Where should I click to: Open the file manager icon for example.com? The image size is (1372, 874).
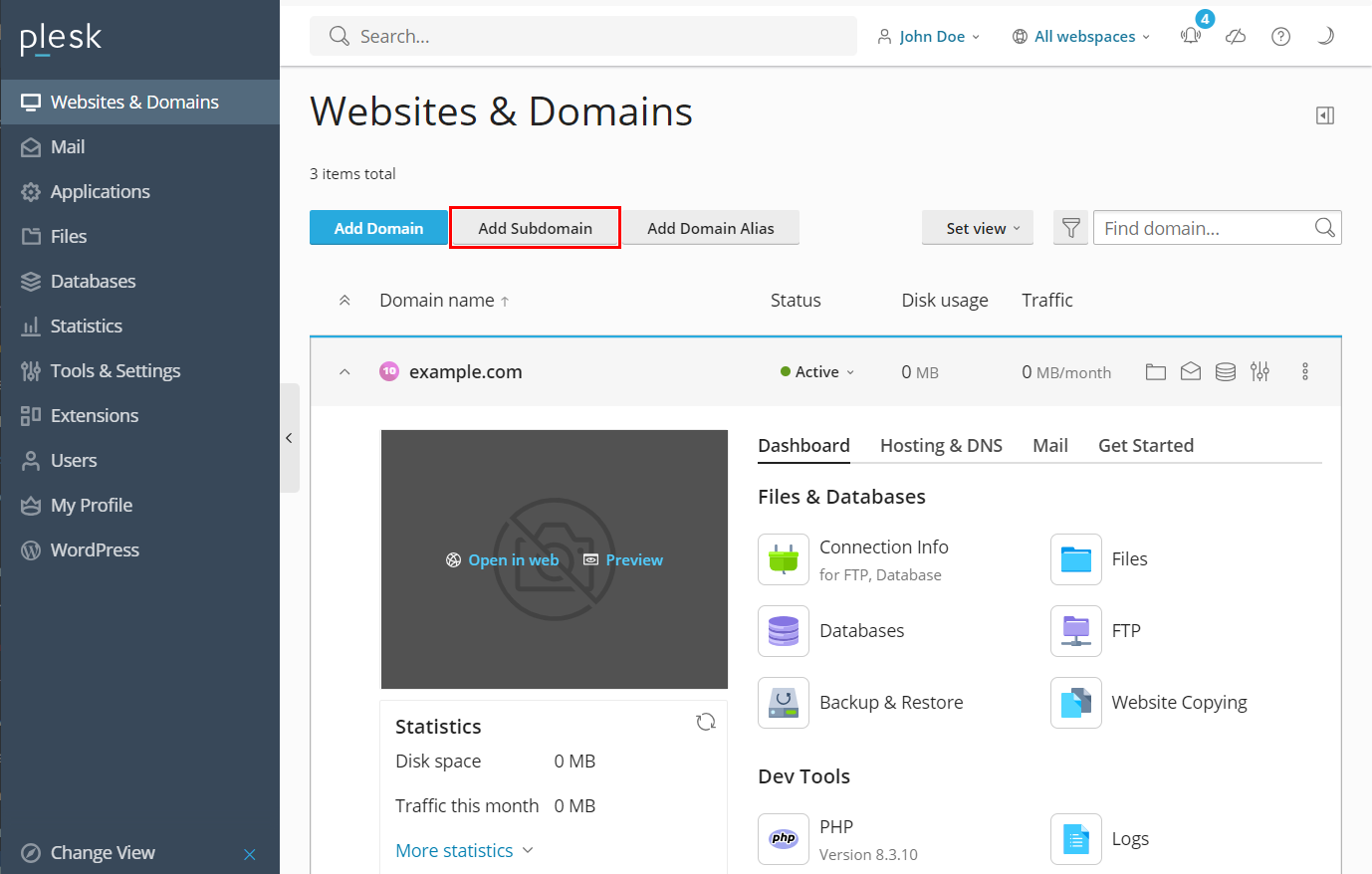[x=1155, y=371]
